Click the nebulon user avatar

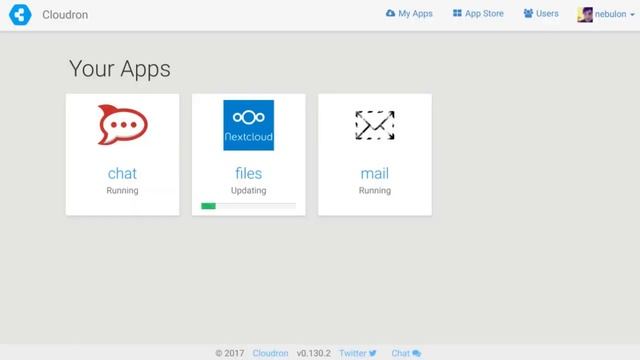(585, 15)
